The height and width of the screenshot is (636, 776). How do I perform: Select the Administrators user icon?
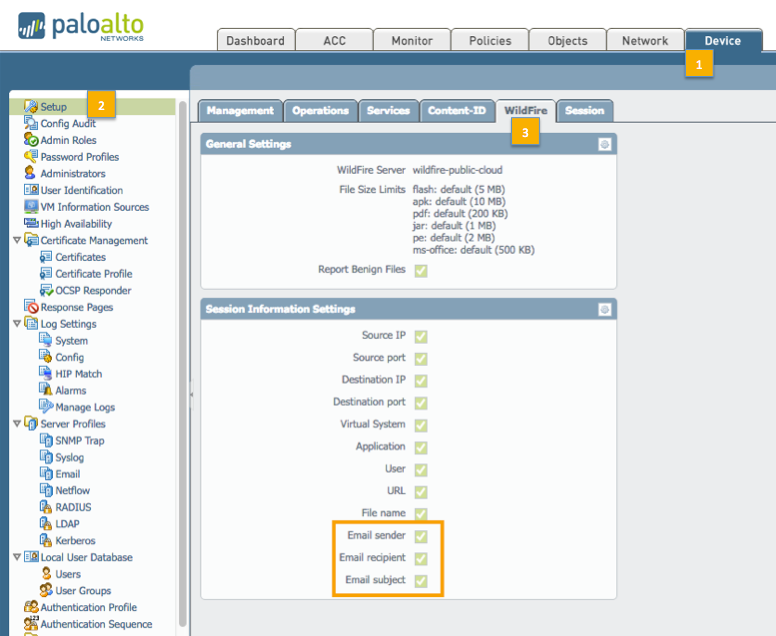pos(31,174)
